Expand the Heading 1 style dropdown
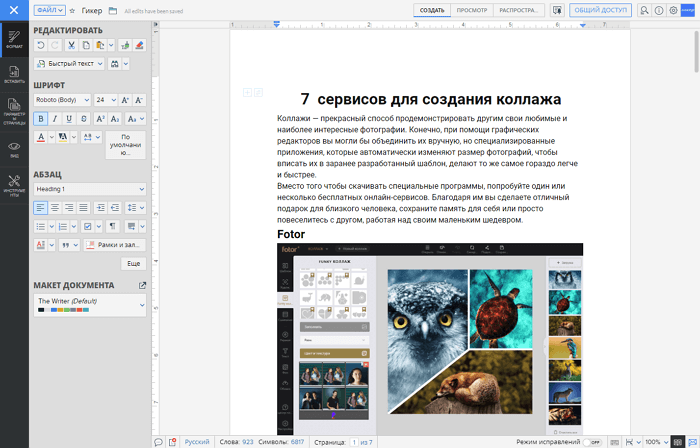700x448 pixels. click(x=90, y=189)
